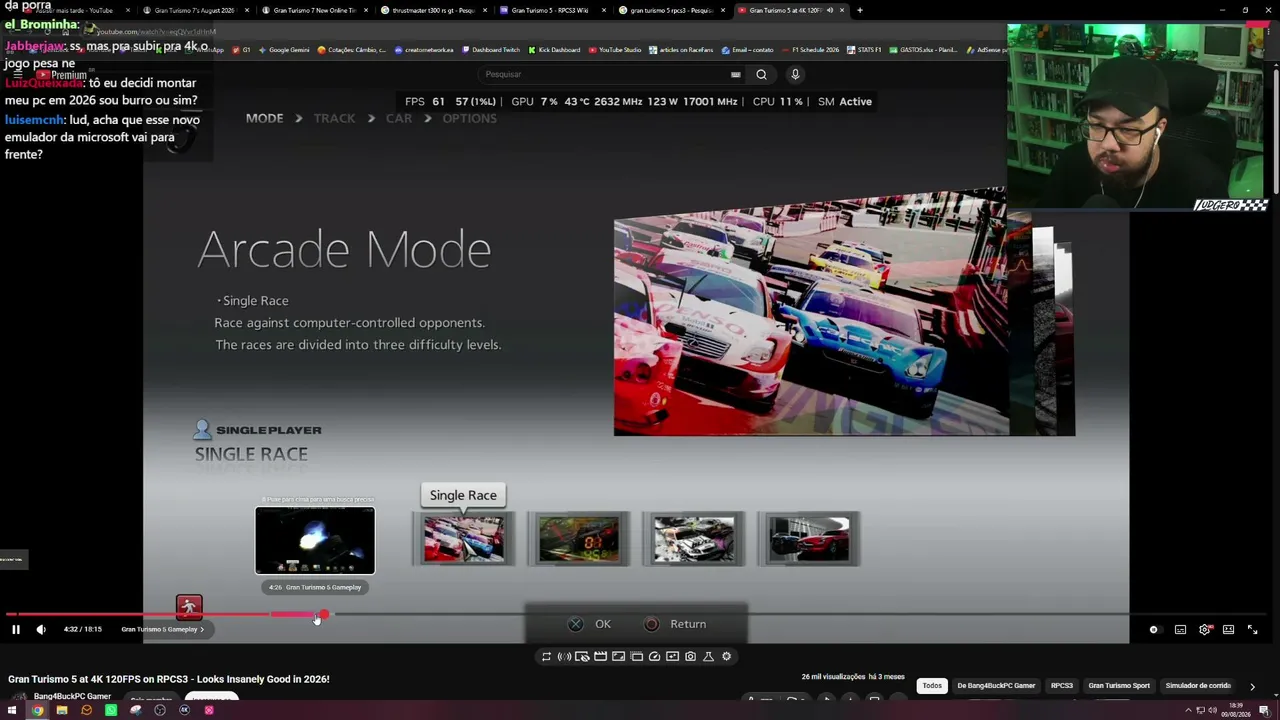Open the Gran Turismo 5 Gameplay chapter label
Screen dimensions: 1280x720
(x=162, y=629)
